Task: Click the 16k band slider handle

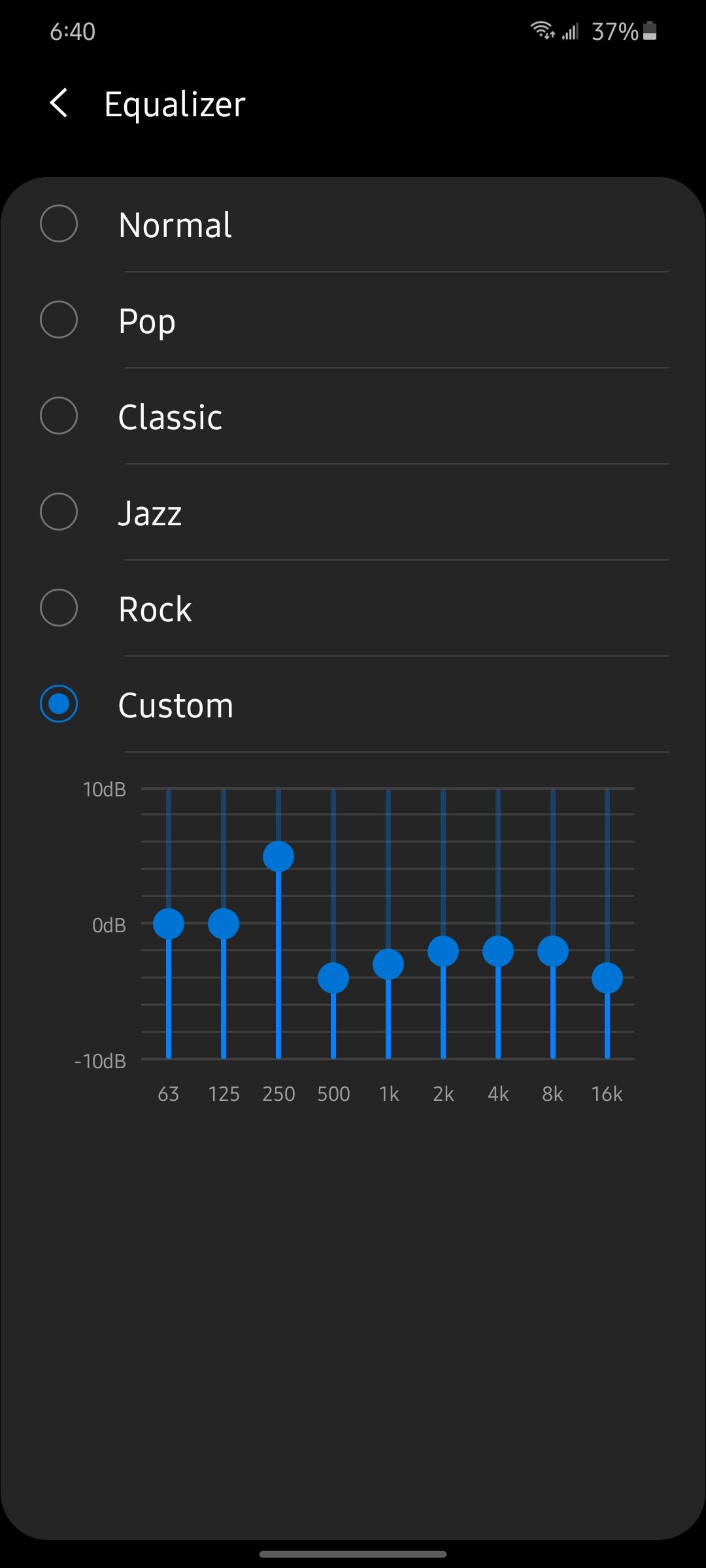Action: pyautogui.click(x=607, y=978)
